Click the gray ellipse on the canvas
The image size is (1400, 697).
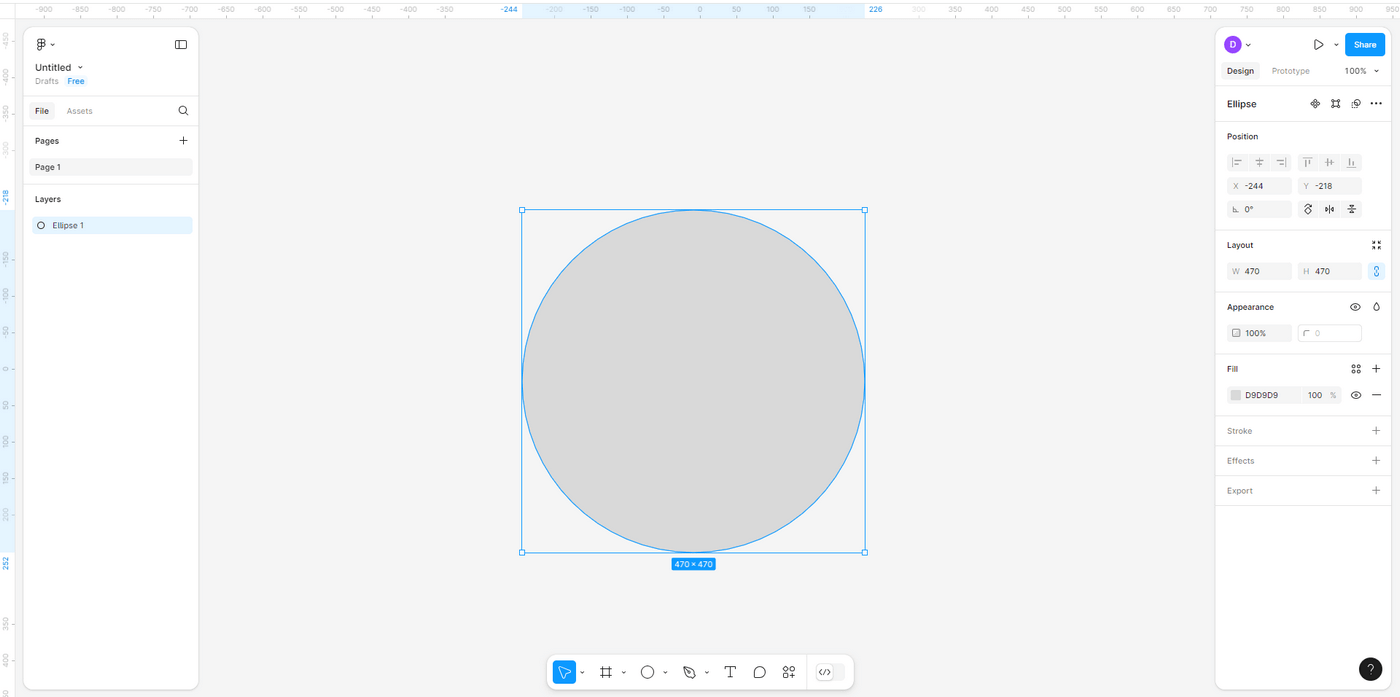[693, 381]
